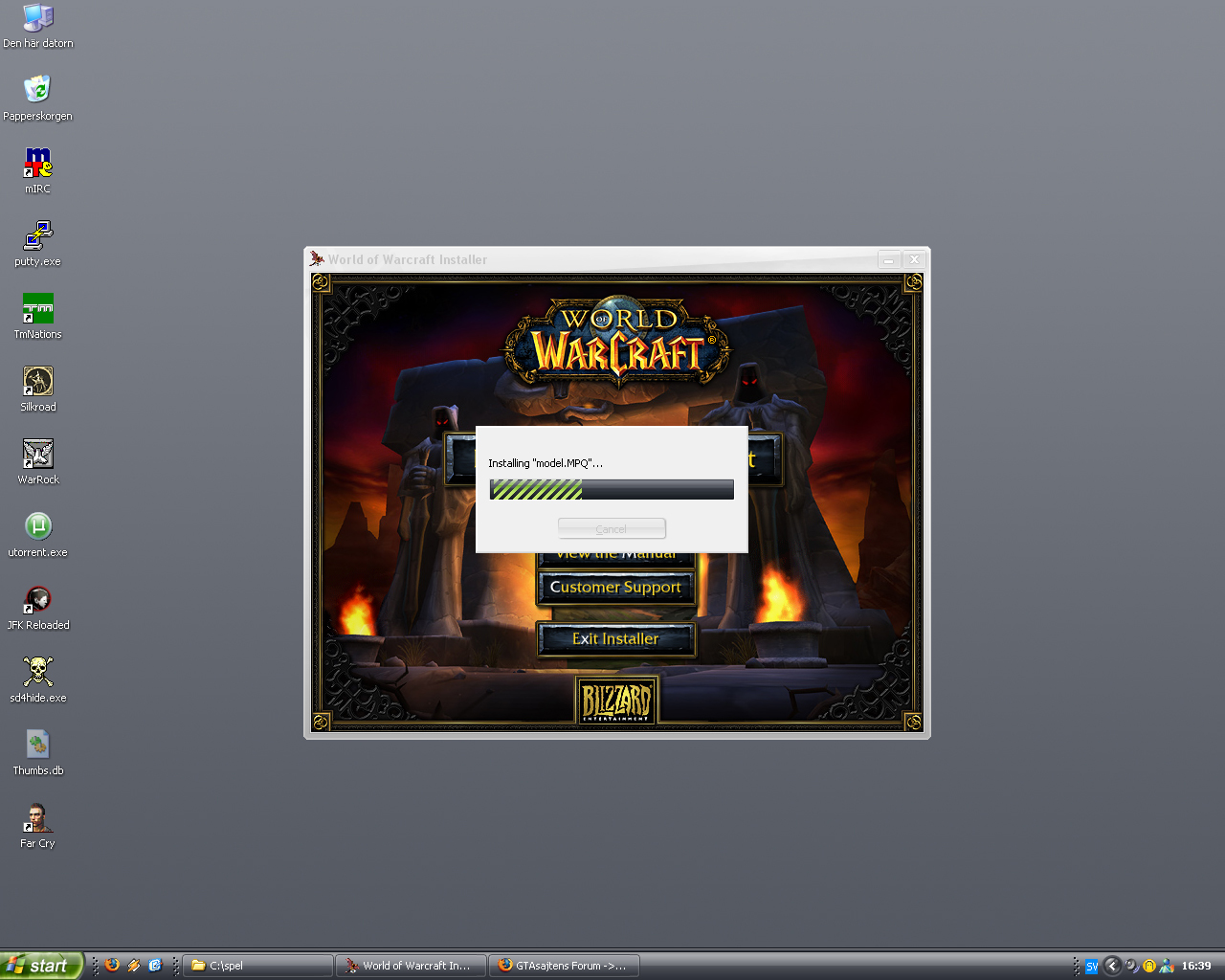Click the Installing "model.MPQ" status text
This screenshot has height=980, width=1225.
coord(546,463)
